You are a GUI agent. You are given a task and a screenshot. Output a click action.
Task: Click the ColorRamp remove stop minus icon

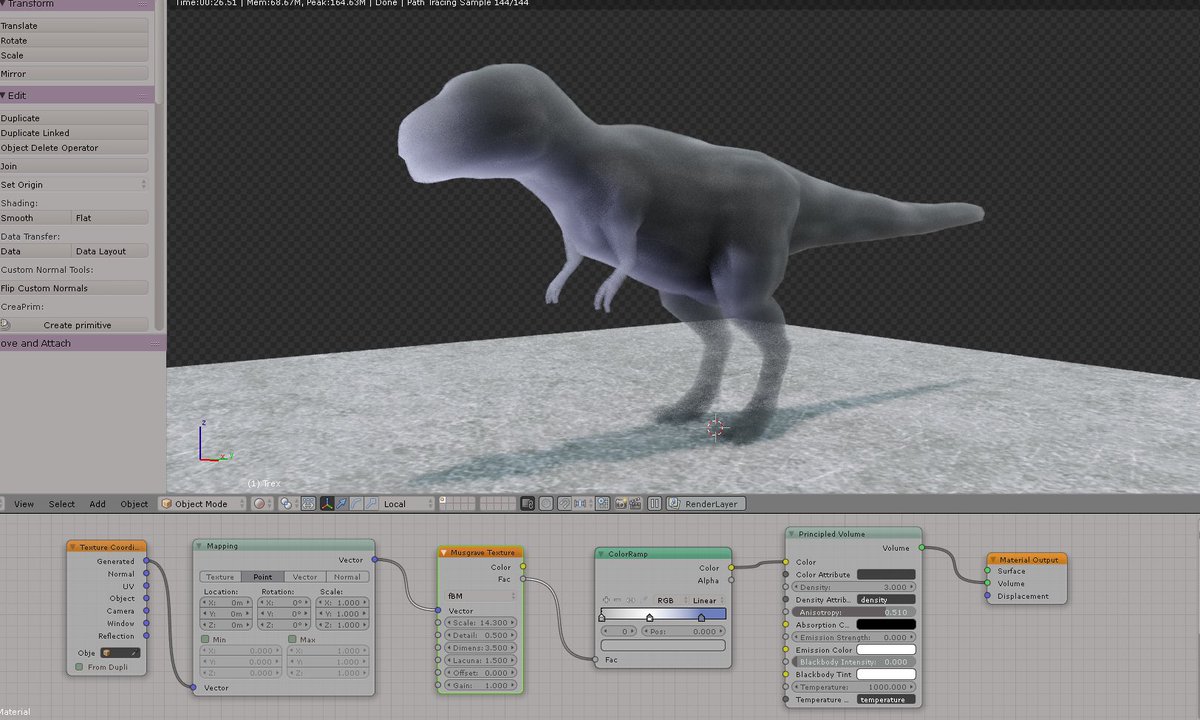coord(618,600)
